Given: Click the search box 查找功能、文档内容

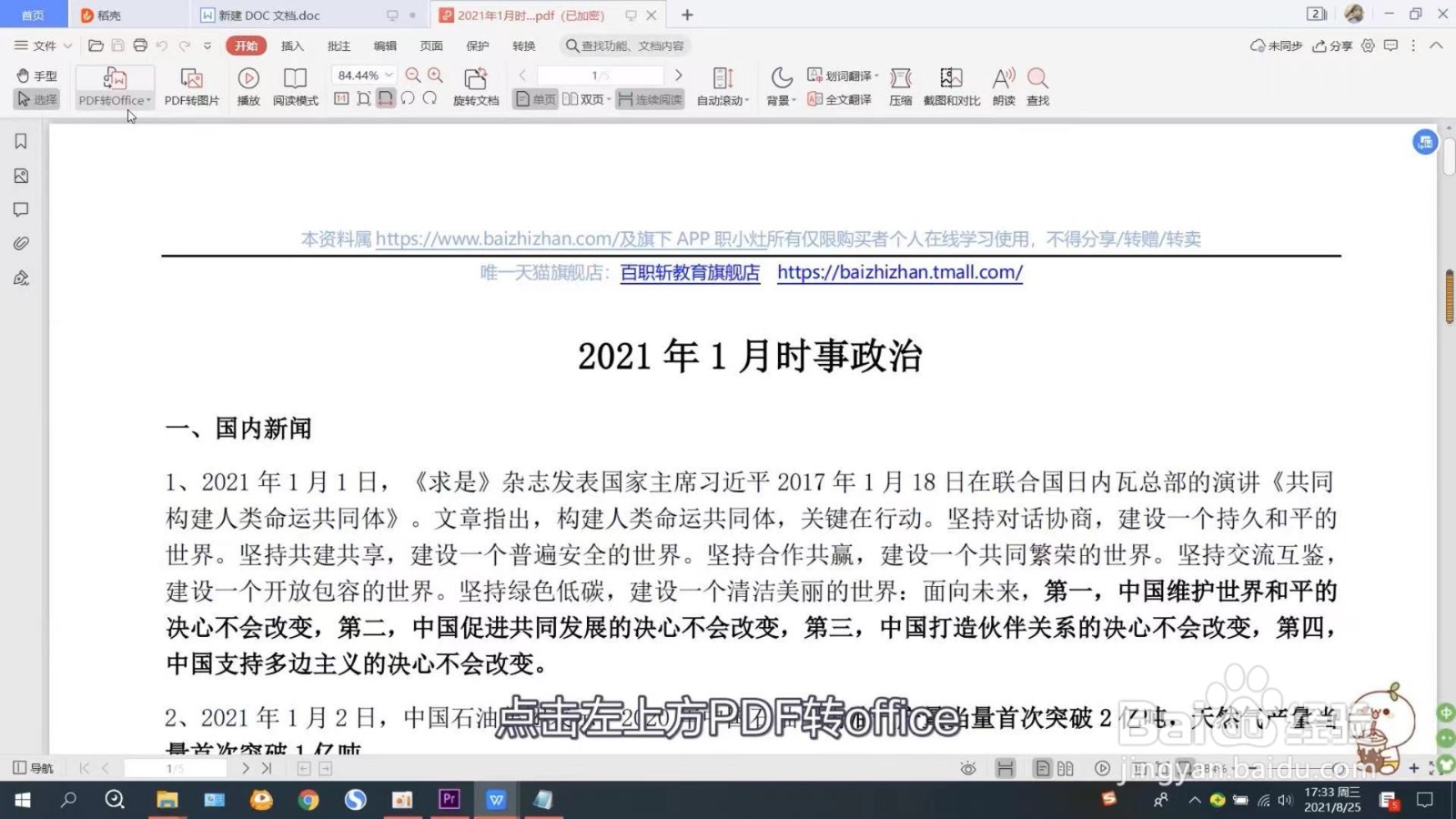Looking at the screenshot, I should point(626,45).
